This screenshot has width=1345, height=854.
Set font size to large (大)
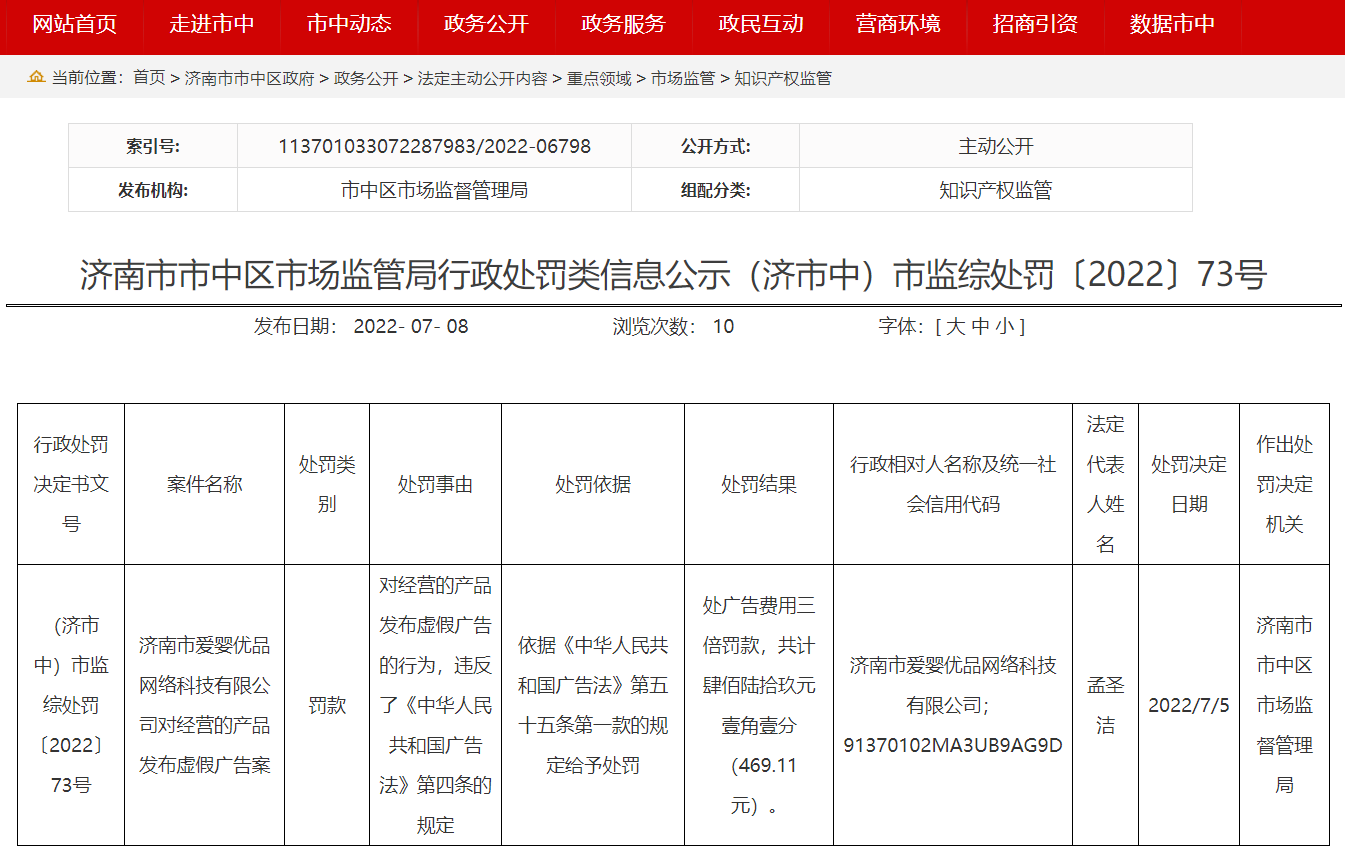pos(955,326)
